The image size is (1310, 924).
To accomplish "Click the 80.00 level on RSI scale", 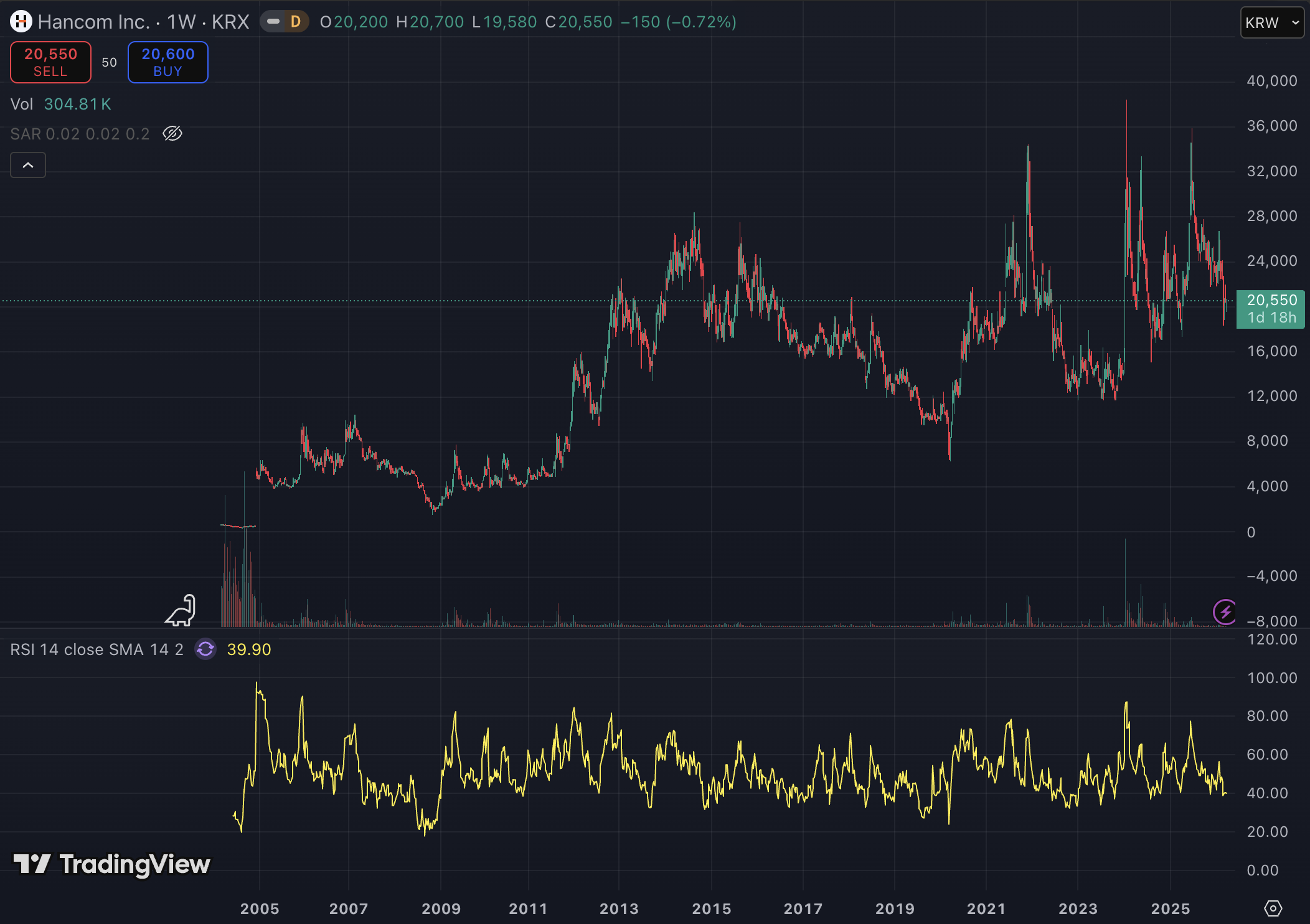I will coord(1267,716).
